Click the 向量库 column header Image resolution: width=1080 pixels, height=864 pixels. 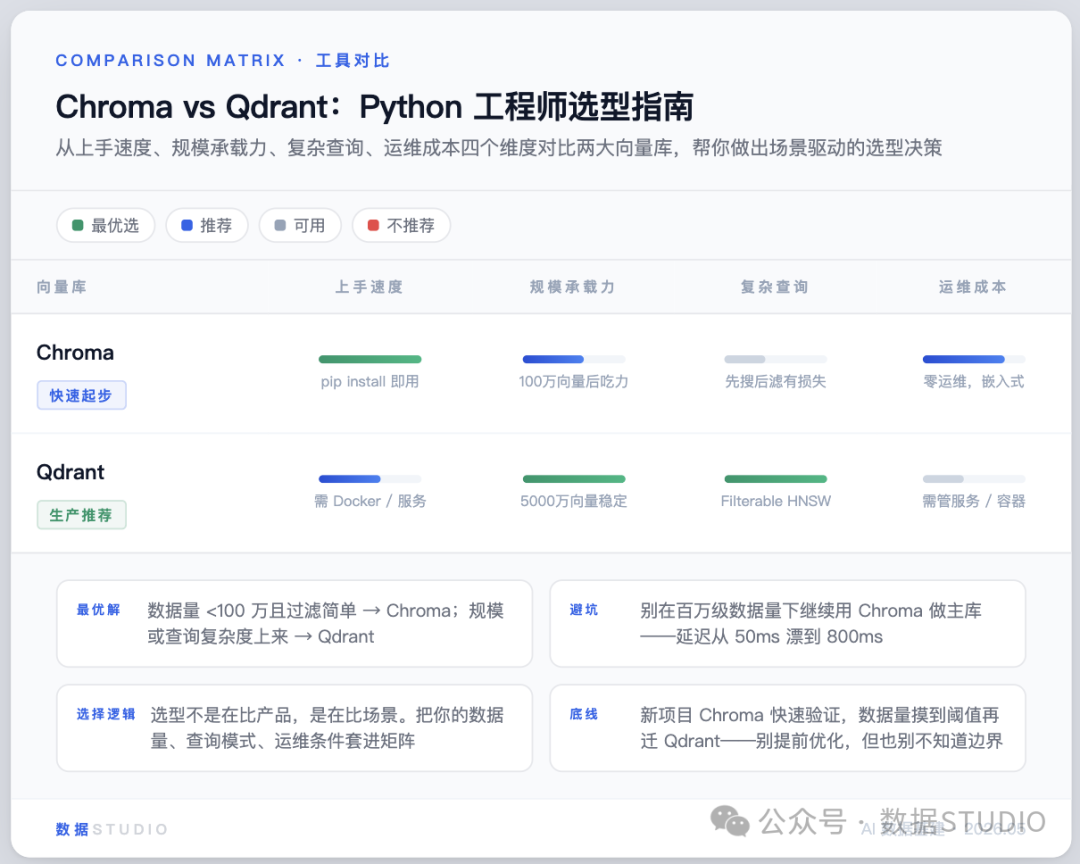click(x=62, y=287)
